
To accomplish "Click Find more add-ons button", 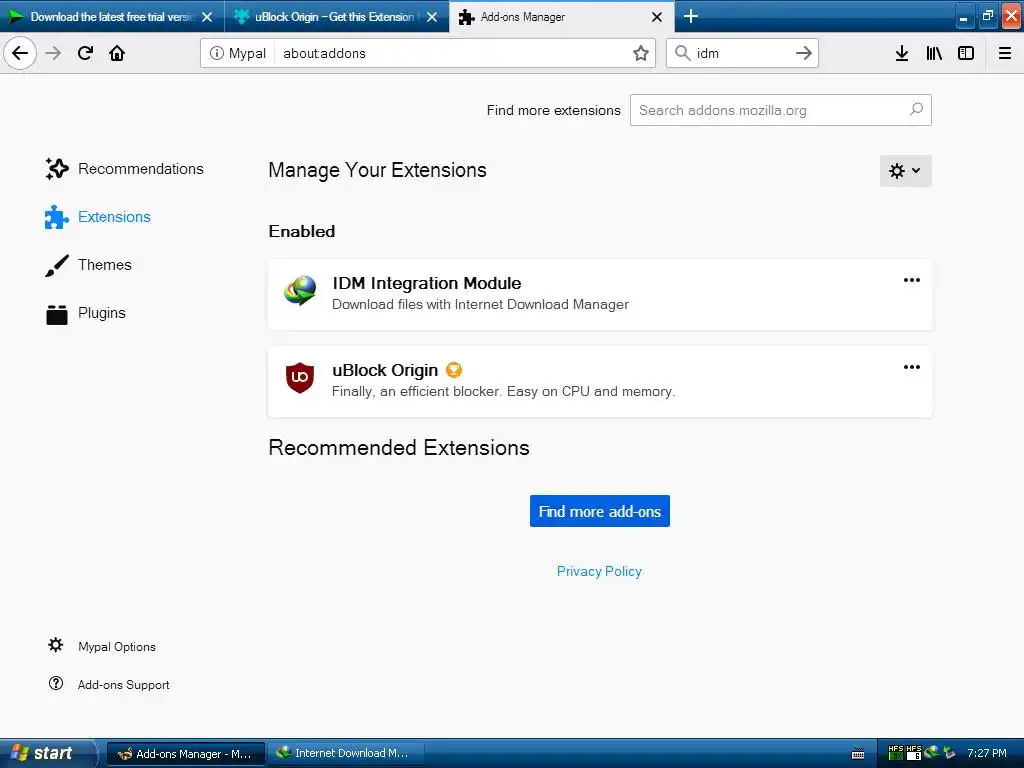I will tap(600, 511).
